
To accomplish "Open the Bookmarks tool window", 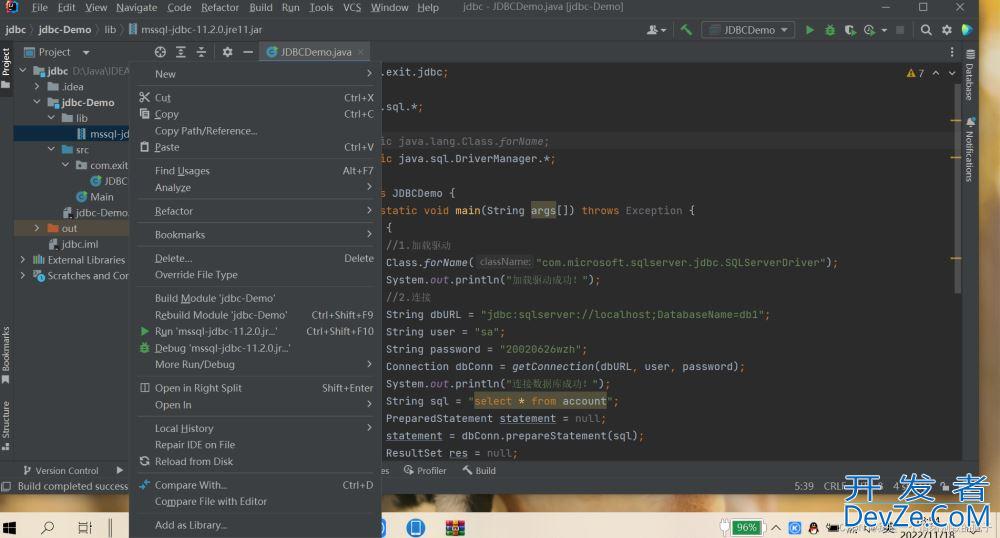I will [x=6, y=354].
